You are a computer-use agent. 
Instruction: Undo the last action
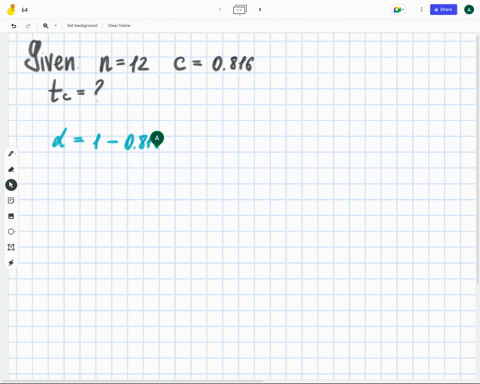(14, 26)
